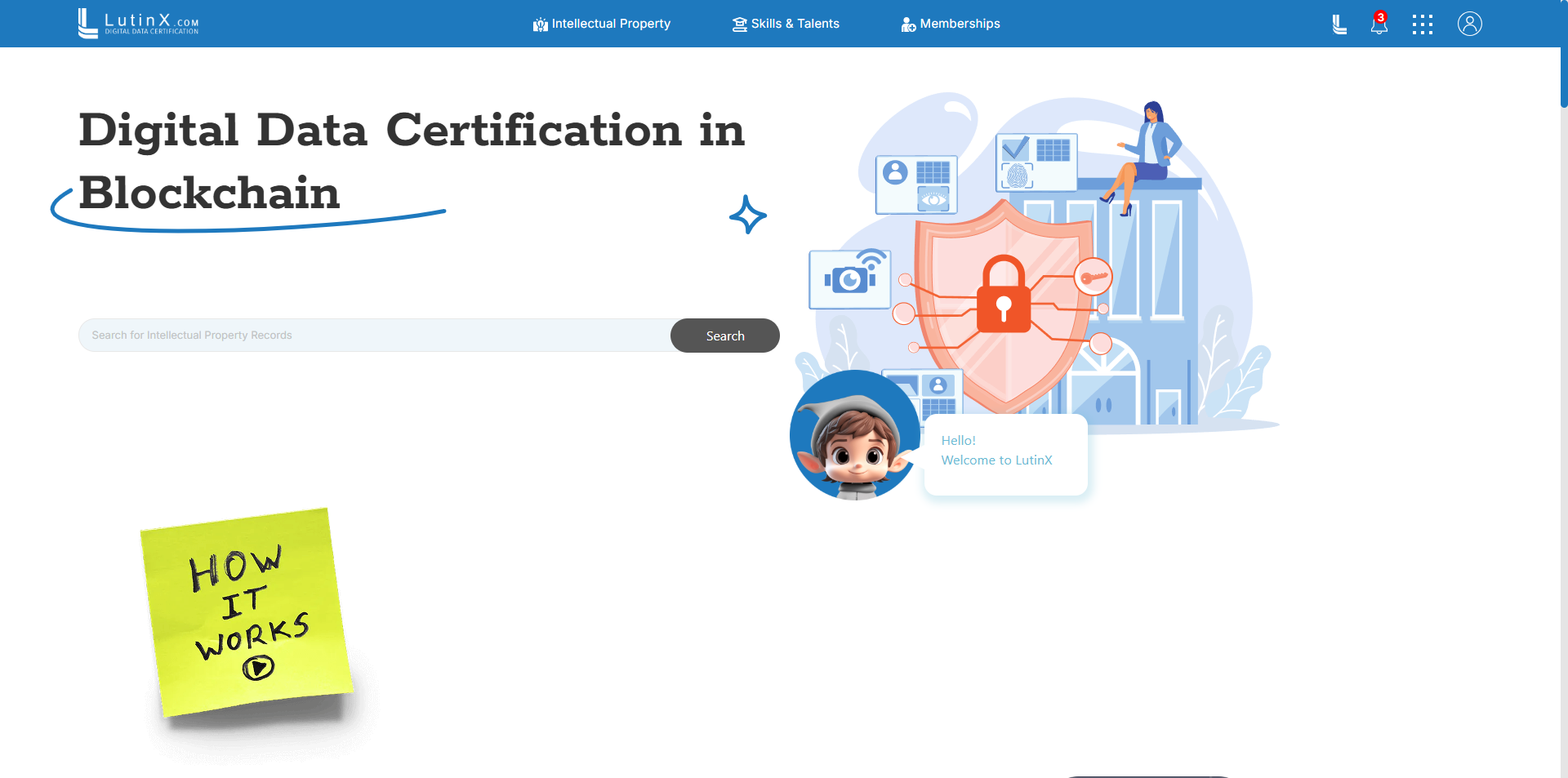Open the Intellectual Property menu
Screen dimensions: 1568x778
click(602, 24)
